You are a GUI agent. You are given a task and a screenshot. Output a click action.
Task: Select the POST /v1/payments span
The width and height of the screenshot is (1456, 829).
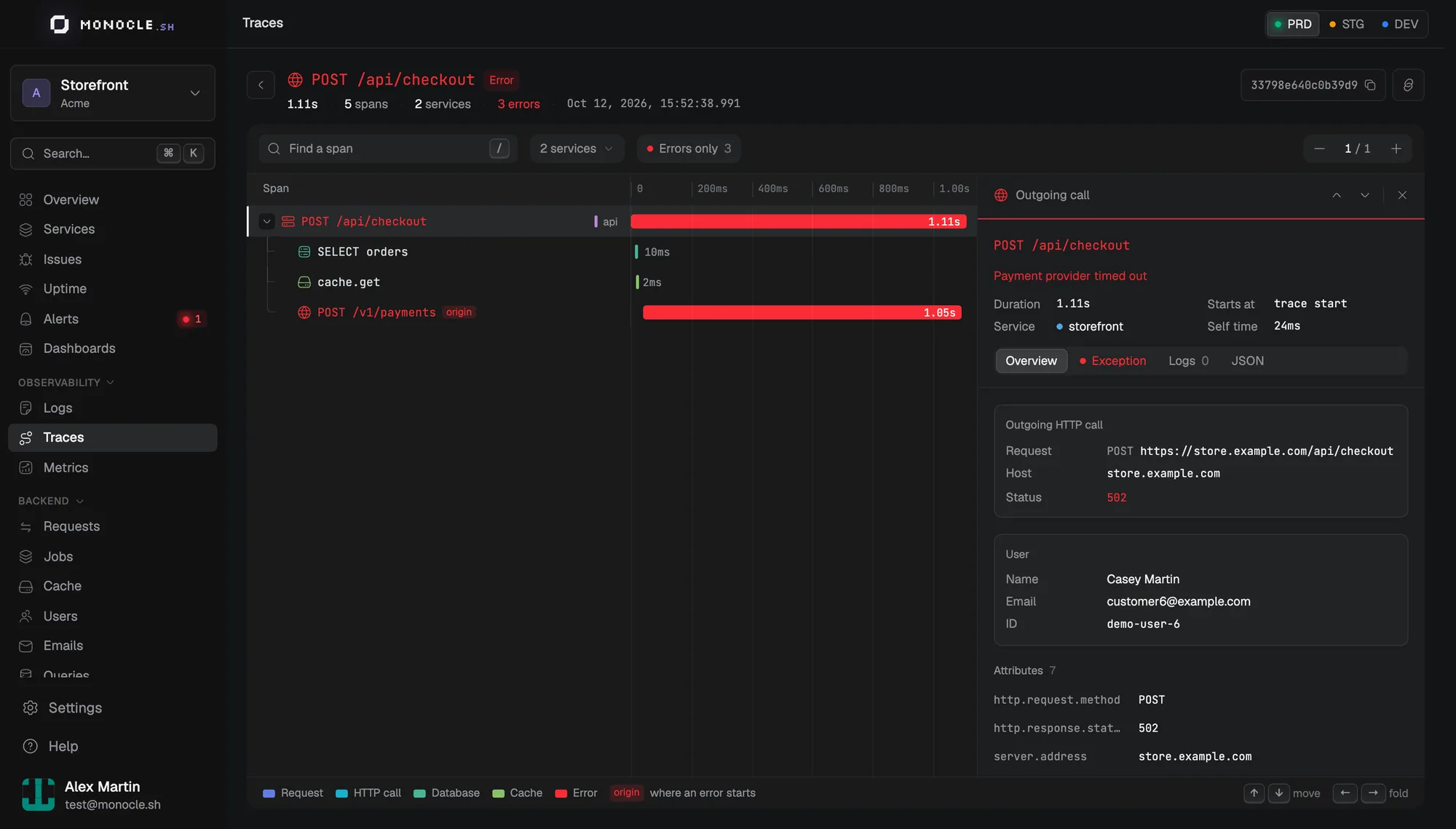[x=612, y=312]
